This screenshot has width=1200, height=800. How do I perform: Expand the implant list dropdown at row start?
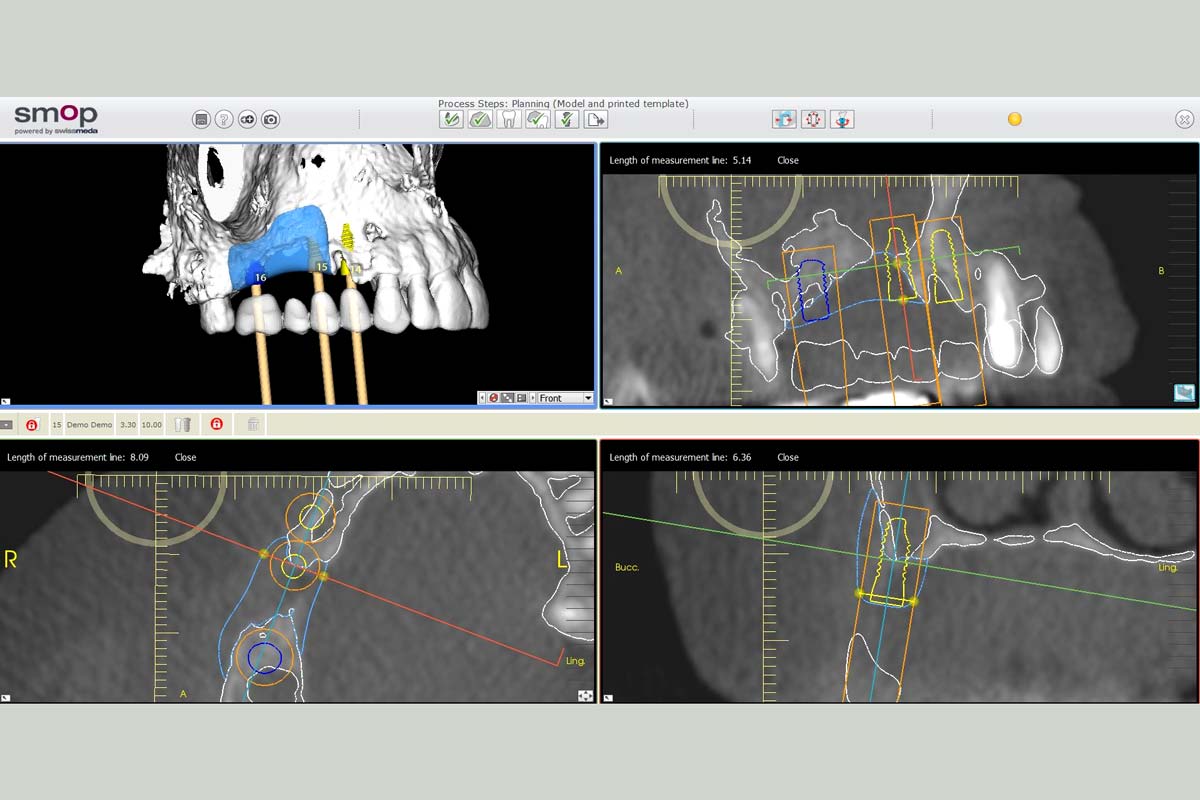point(7,425)
